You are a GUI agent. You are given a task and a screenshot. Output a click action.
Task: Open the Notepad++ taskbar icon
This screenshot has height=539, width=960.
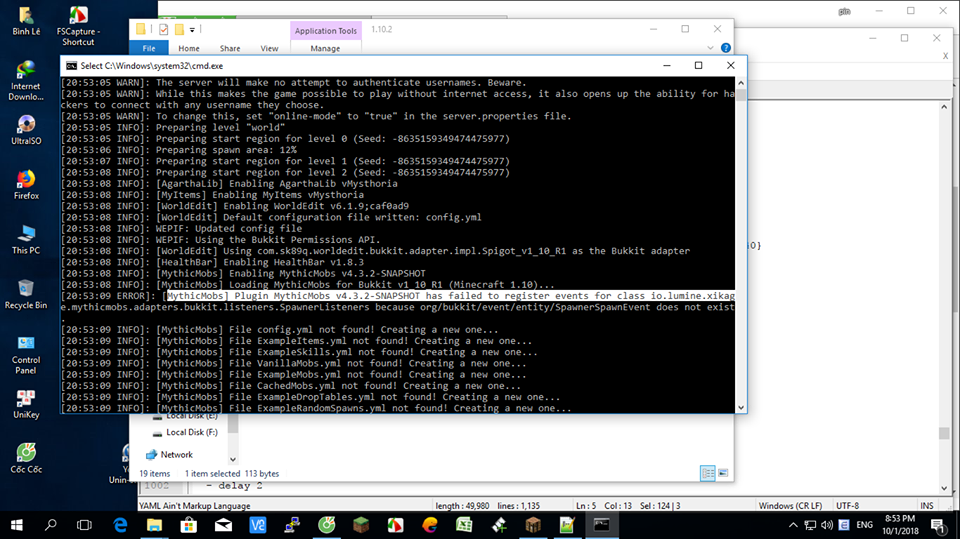point(567,525)
